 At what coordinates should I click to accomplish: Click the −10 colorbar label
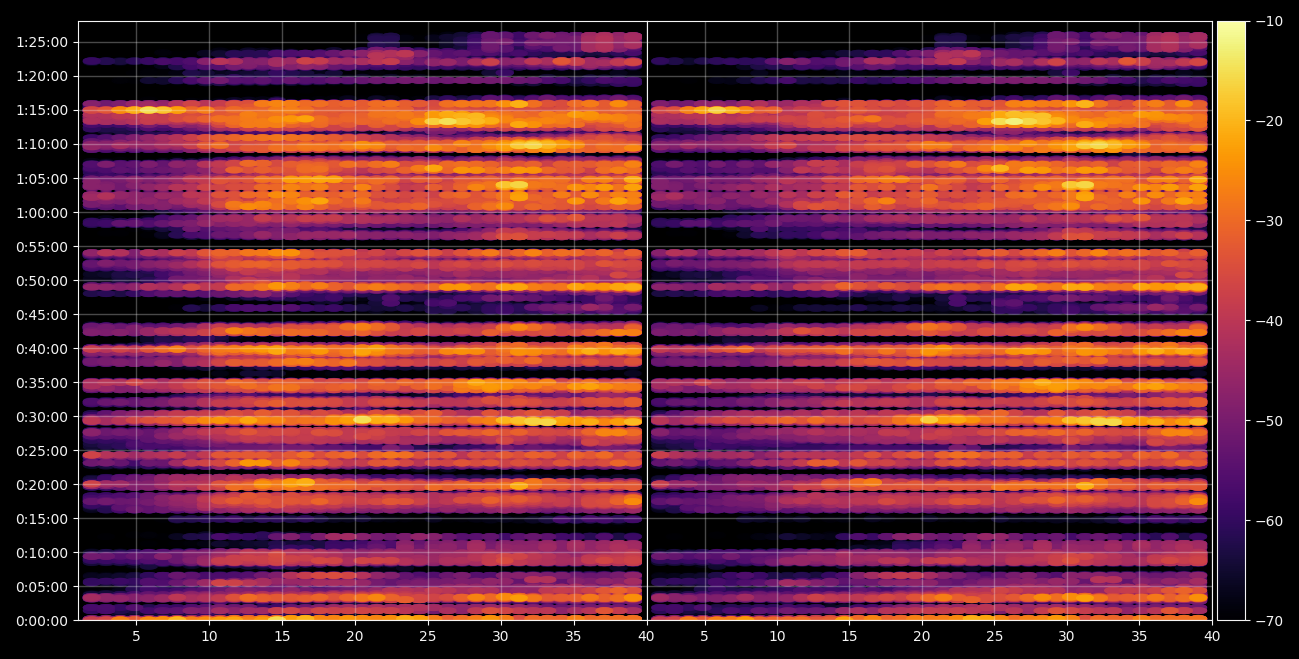tap(1269, 21)
